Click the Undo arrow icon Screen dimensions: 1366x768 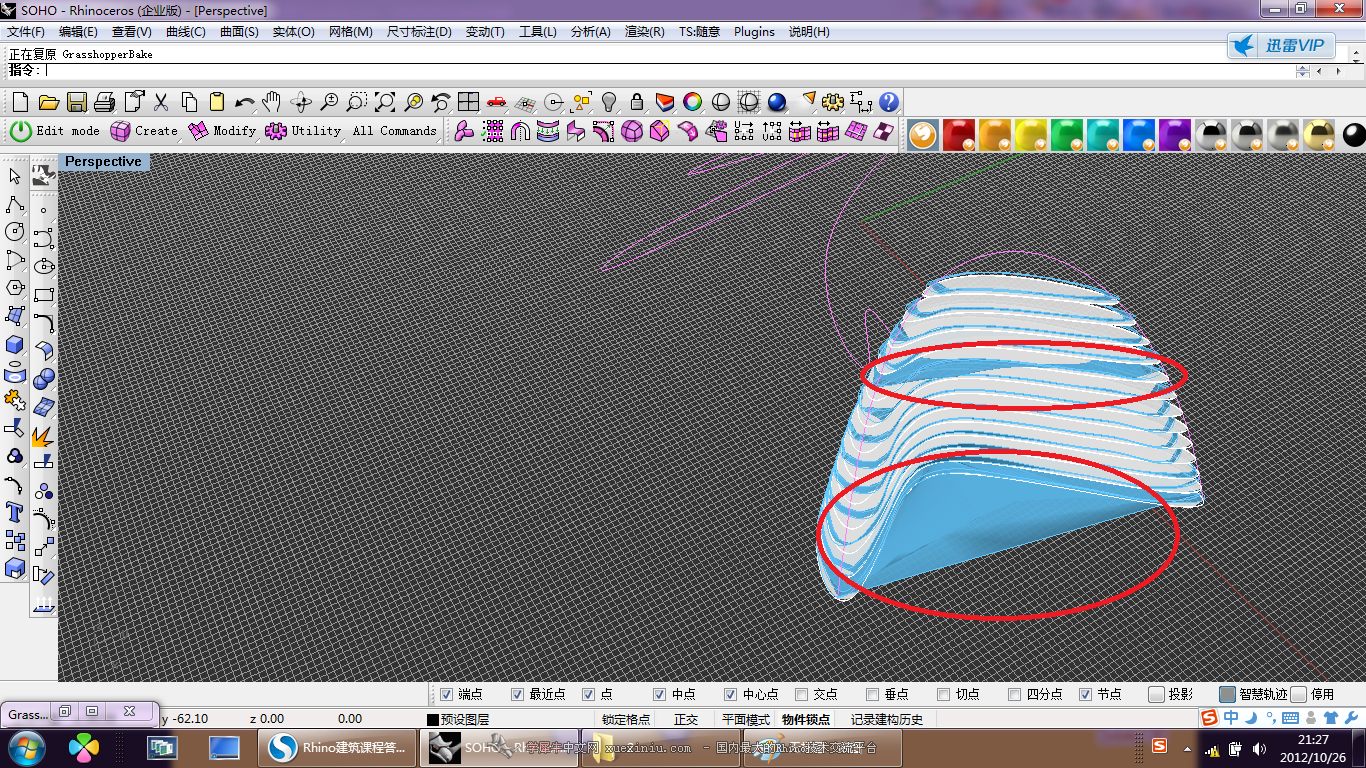[x=244, y=102]
